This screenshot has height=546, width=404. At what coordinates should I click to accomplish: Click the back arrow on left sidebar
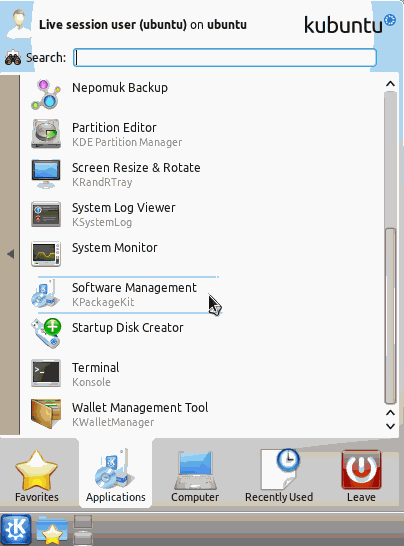10,254
